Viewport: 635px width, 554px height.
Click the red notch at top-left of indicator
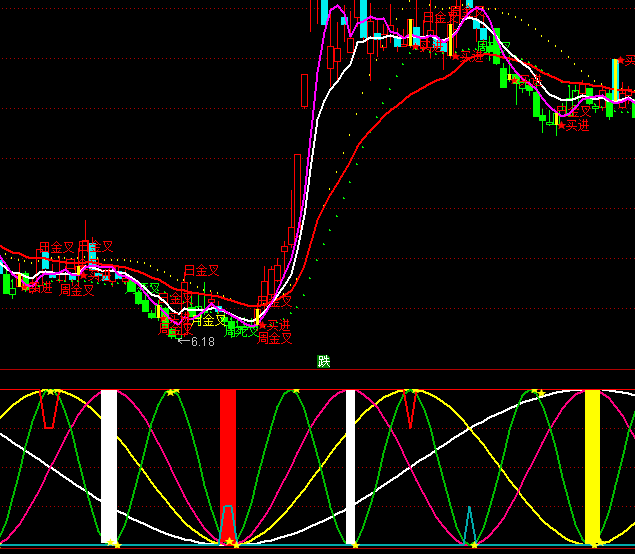(48, 410)
